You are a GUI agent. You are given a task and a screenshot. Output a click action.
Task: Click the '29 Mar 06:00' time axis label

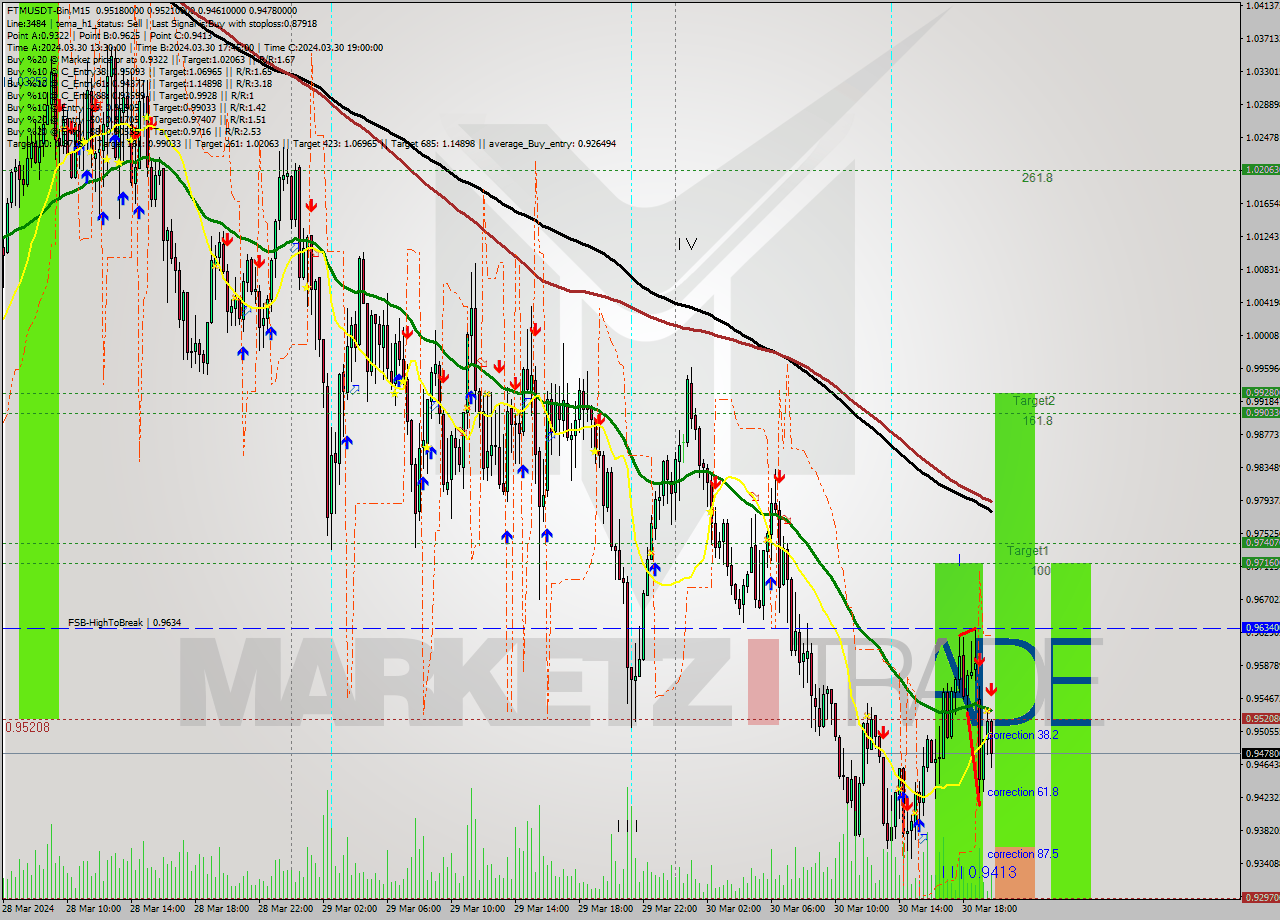[x=415, y=909]
